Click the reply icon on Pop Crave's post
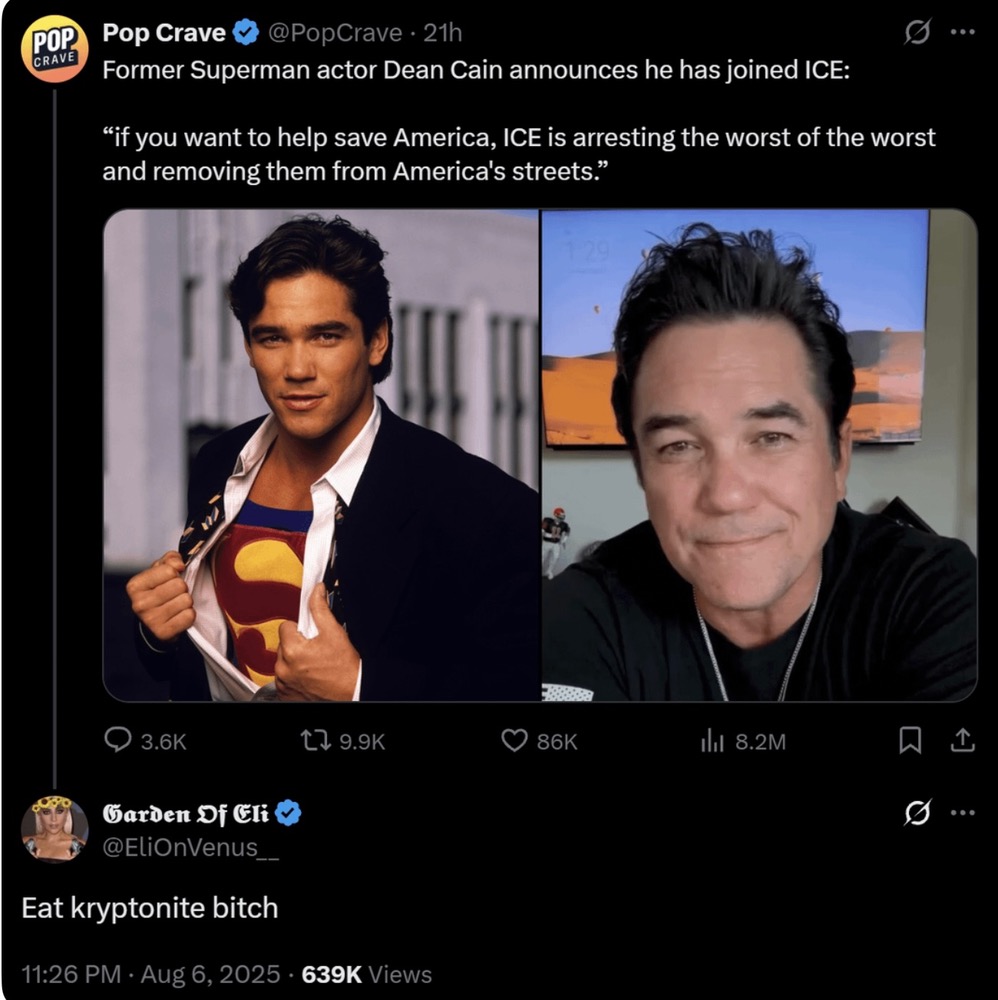Viewport: 998px width, 1000px height. pos(118,740)
